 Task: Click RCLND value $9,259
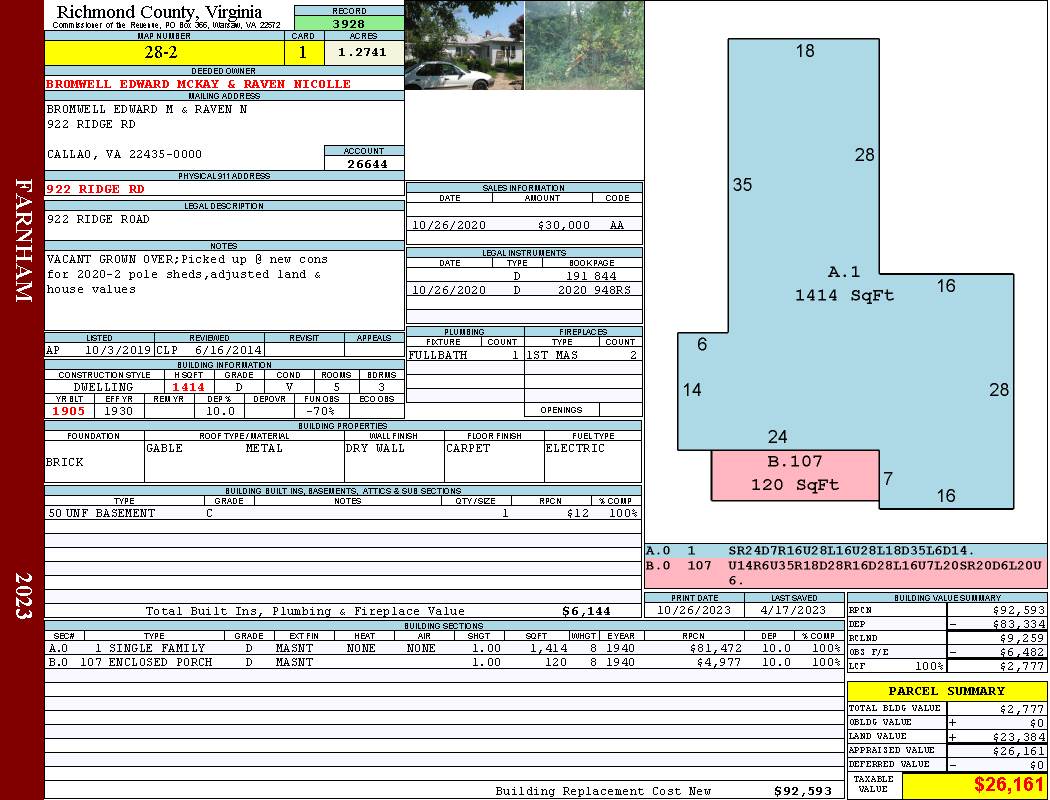click(1022, 638)
